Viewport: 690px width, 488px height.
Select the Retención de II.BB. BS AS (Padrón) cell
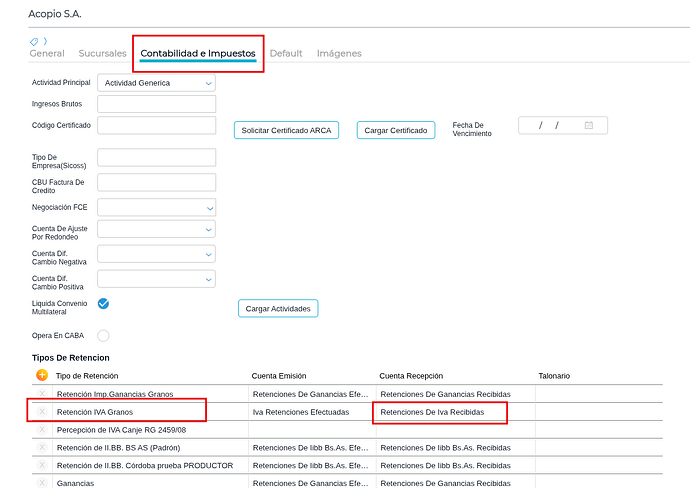click(x=150, y=448)
